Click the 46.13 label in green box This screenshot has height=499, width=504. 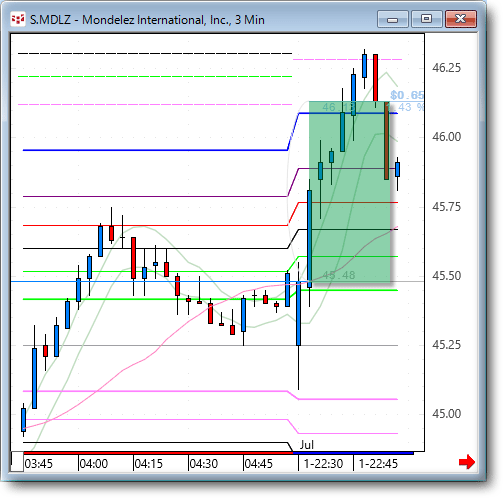339,107
